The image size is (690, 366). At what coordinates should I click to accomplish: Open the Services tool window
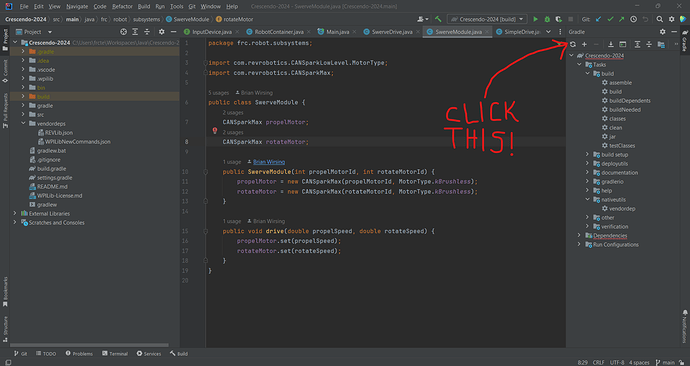(149, 354)
